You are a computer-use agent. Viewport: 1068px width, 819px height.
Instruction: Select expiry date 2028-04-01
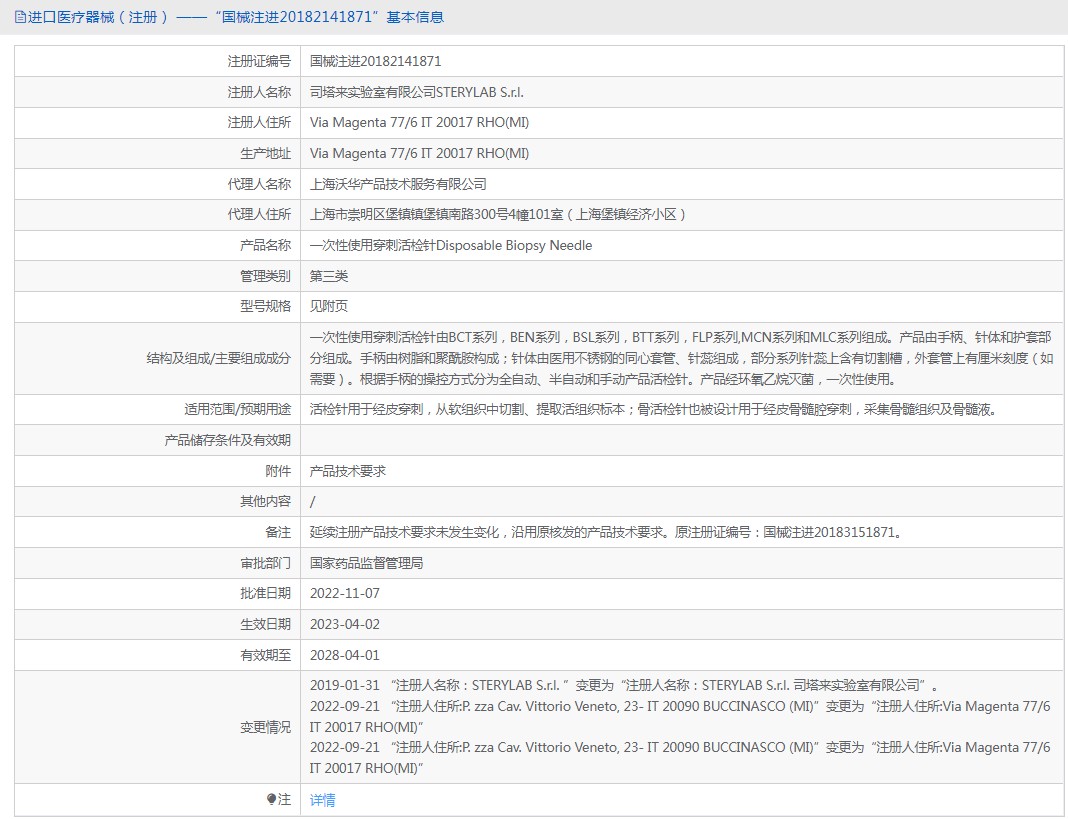click(345, 655)
